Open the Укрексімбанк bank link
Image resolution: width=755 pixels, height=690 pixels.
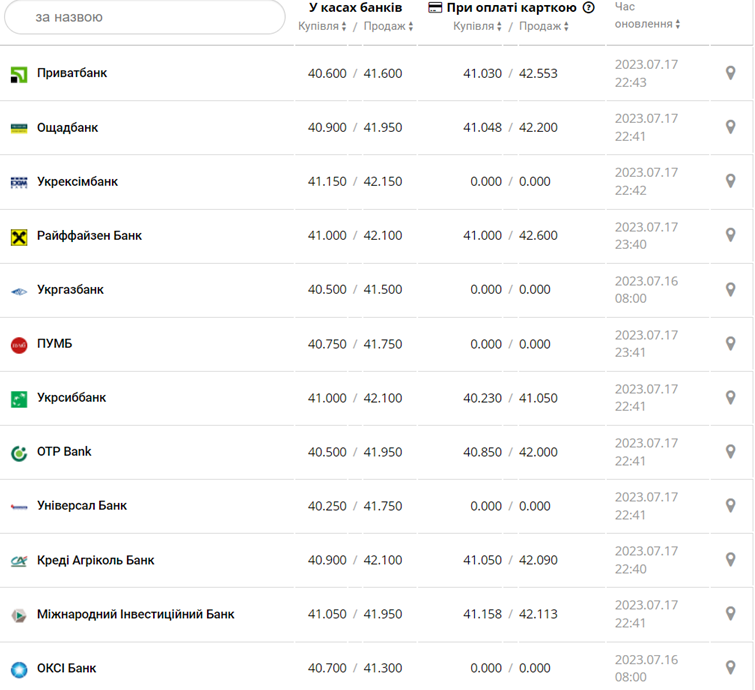tap(77, 182)
